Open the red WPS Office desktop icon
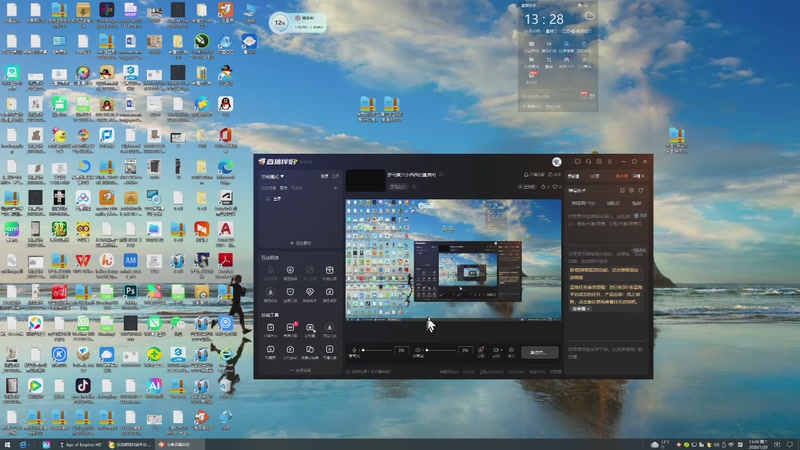Viewport: 800px width, 450px height. click(83, 260)
